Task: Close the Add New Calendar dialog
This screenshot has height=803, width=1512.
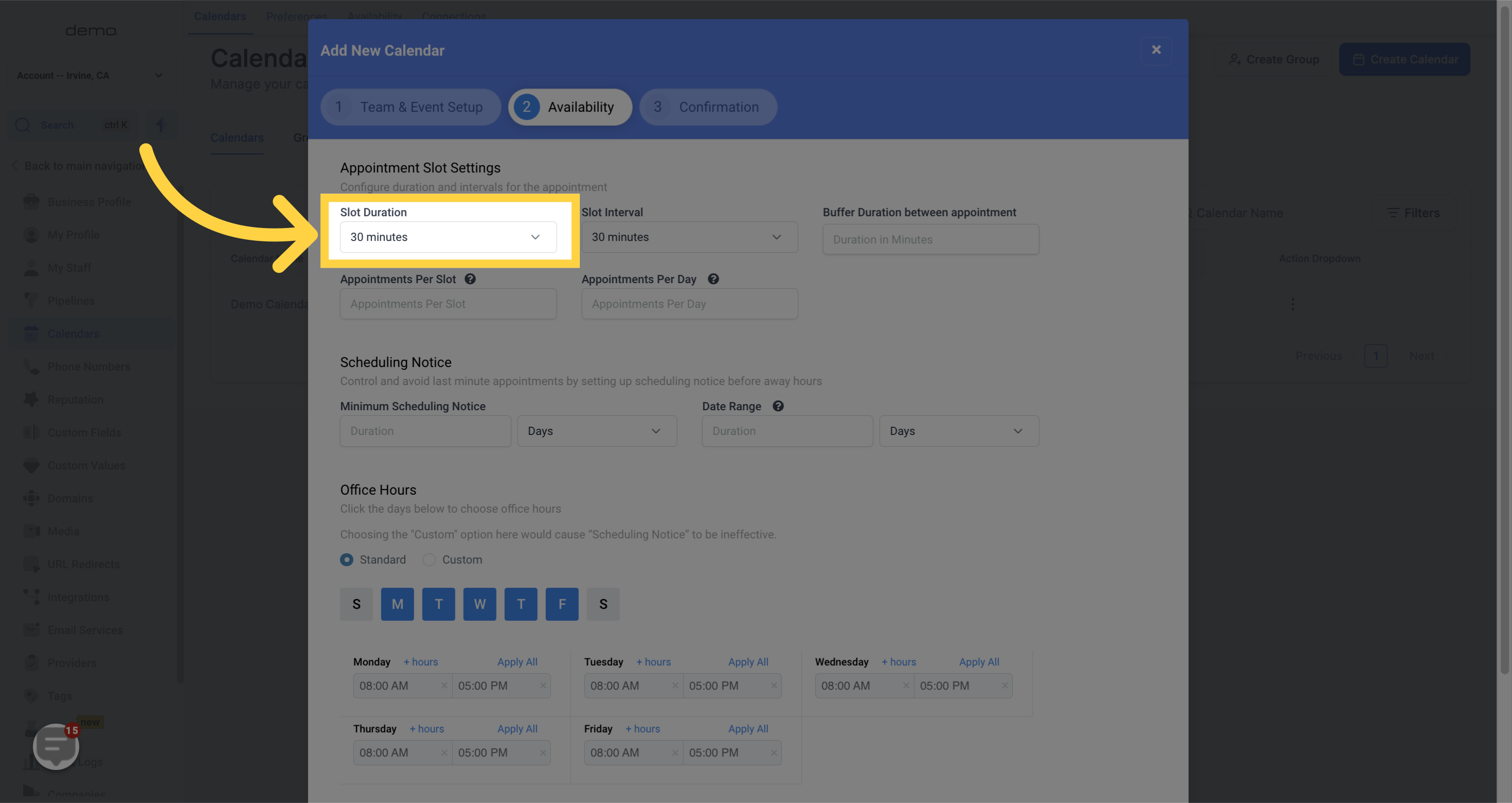Action: point(1155,50)
